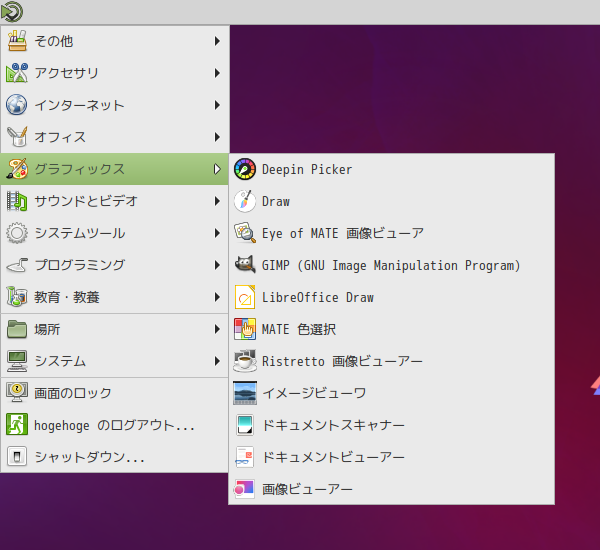Open MATE 色選択 text entry
Screen dimensions: 600x550
click(x=299, y=329)
